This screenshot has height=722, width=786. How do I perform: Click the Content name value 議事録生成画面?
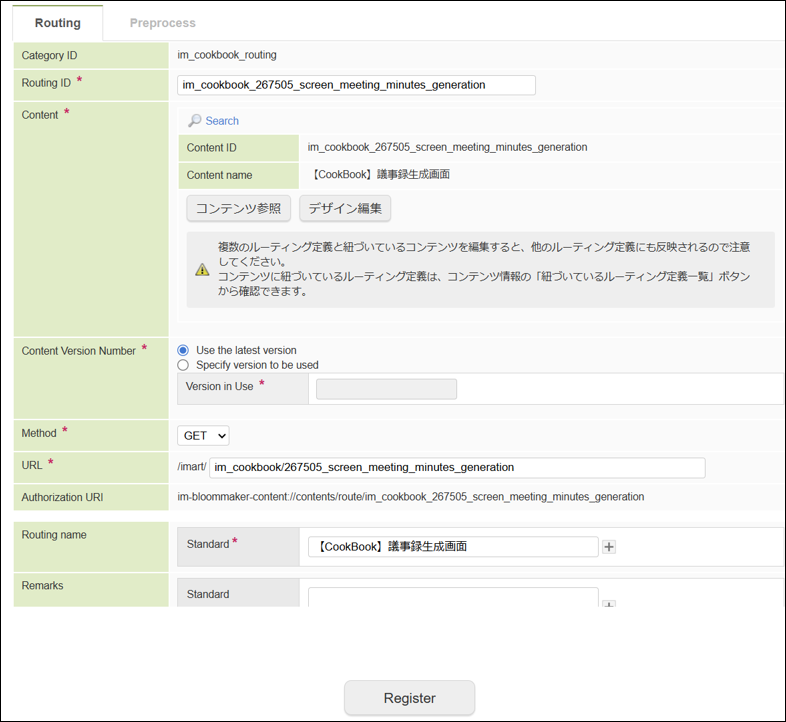379,175
